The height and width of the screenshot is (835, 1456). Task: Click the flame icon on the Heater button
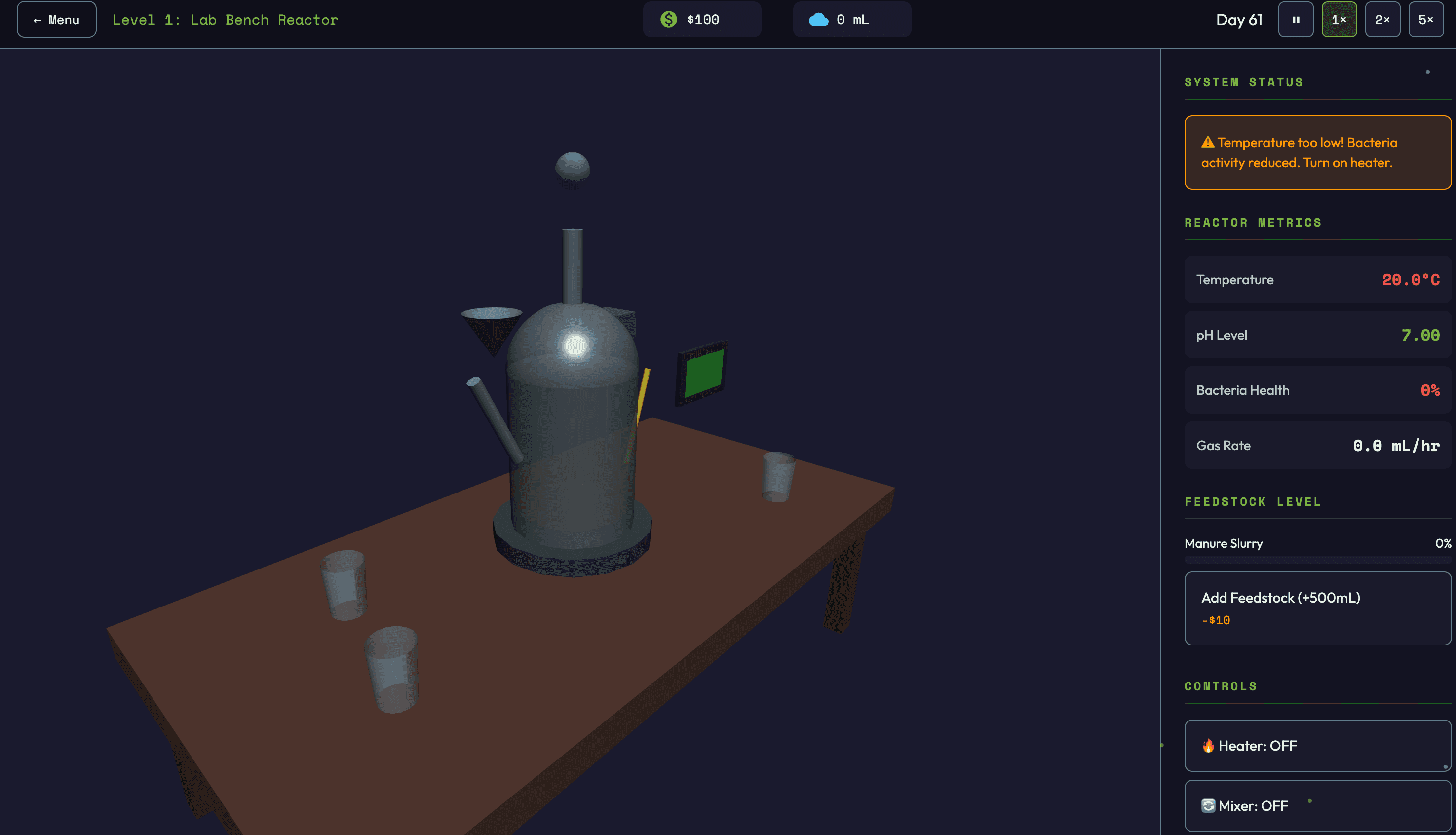pos(1208,746)
